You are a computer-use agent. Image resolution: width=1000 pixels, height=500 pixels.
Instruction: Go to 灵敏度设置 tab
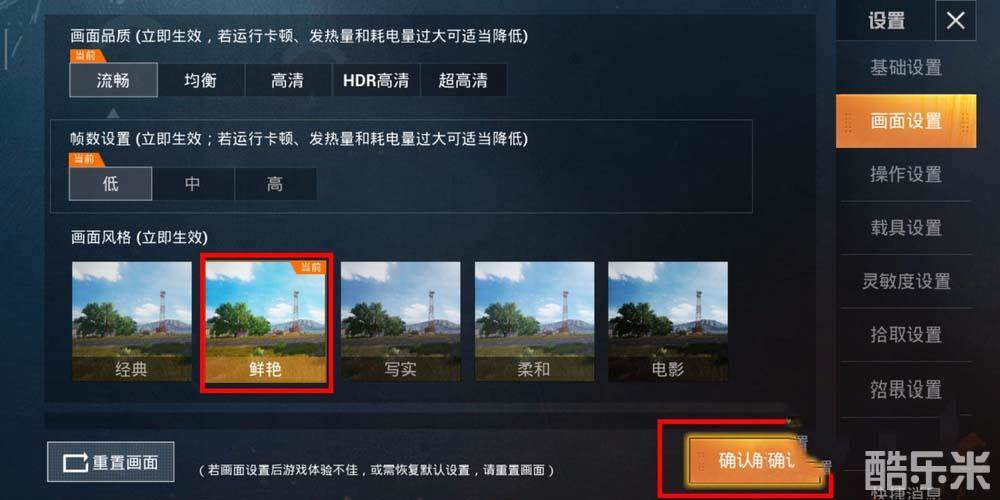[906, 281]
